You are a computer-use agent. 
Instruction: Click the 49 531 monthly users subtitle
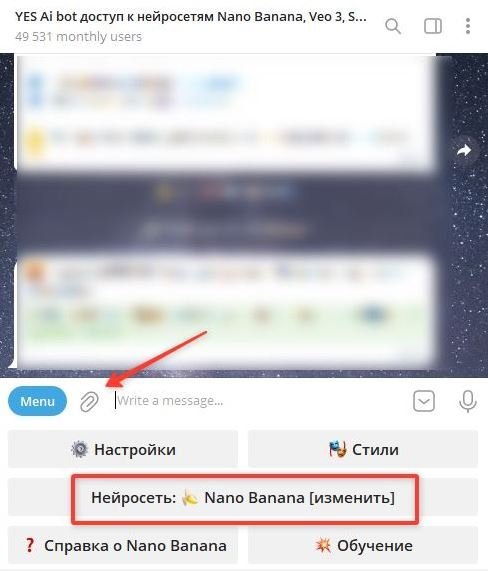pyautogui.click(x=78, y=37)
